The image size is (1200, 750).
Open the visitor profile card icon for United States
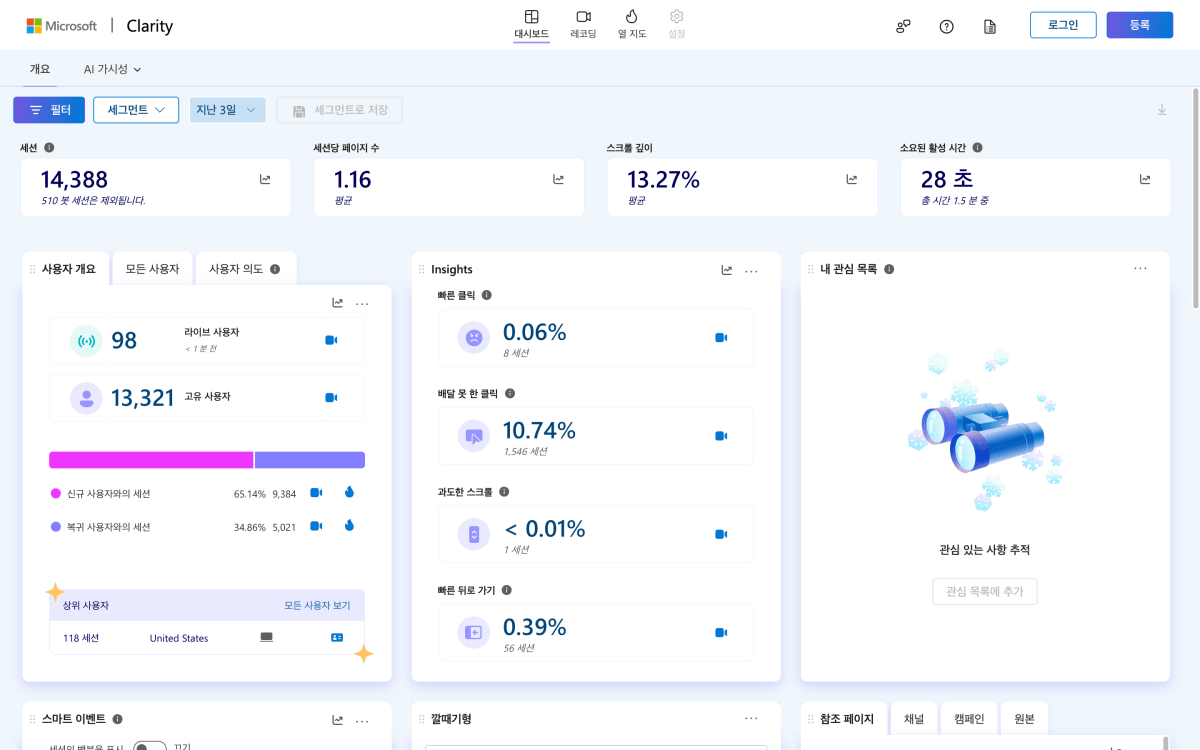tap(337, 638)
